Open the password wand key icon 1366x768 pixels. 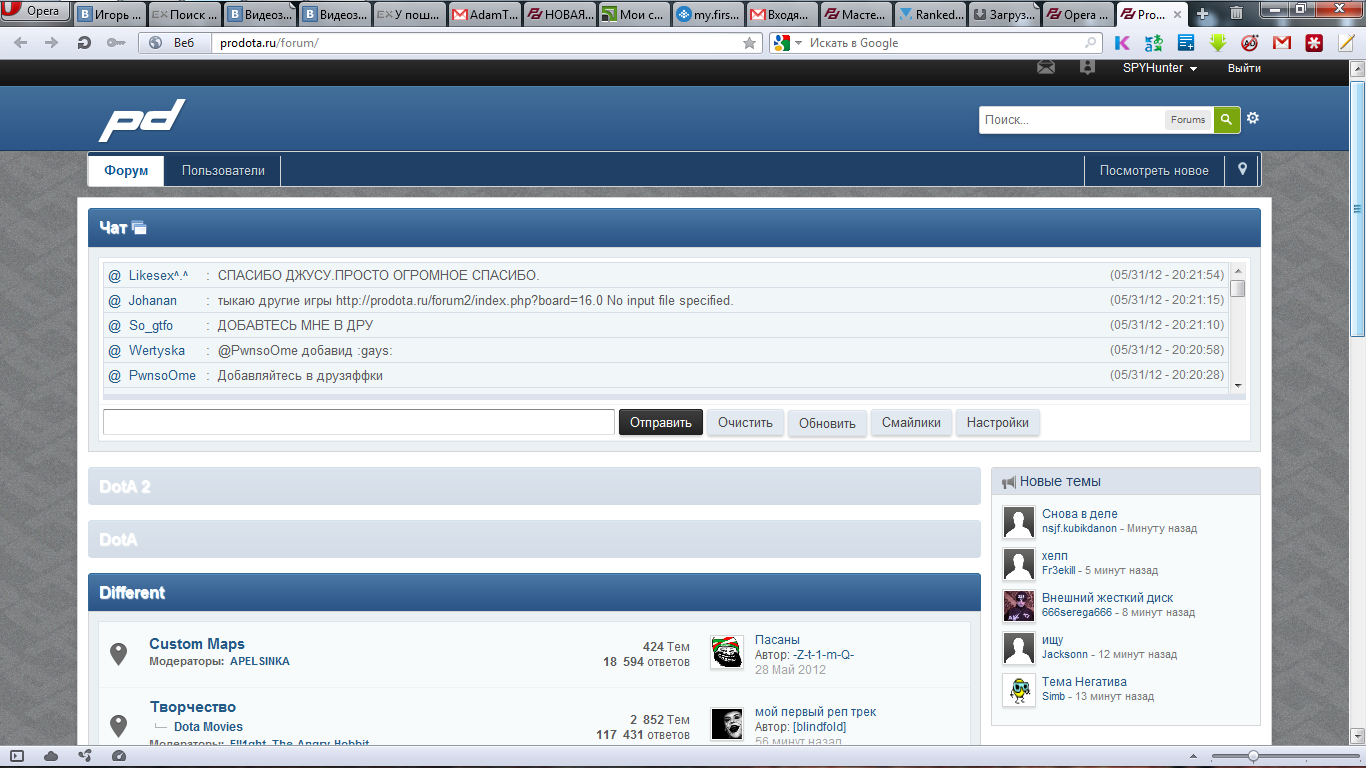116,43
